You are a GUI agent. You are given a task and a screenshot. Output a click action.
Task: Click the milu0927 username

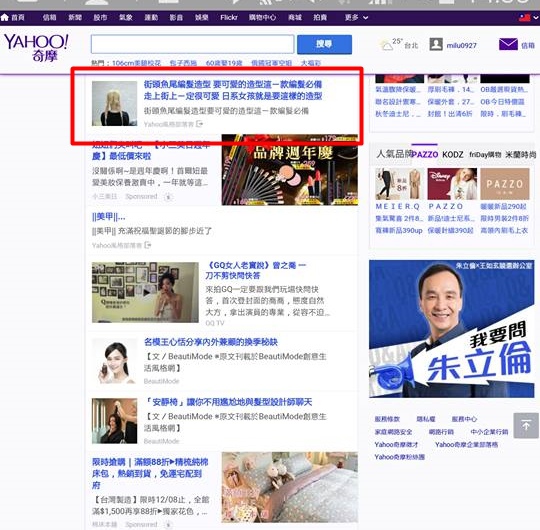click(x=461, y=45)
